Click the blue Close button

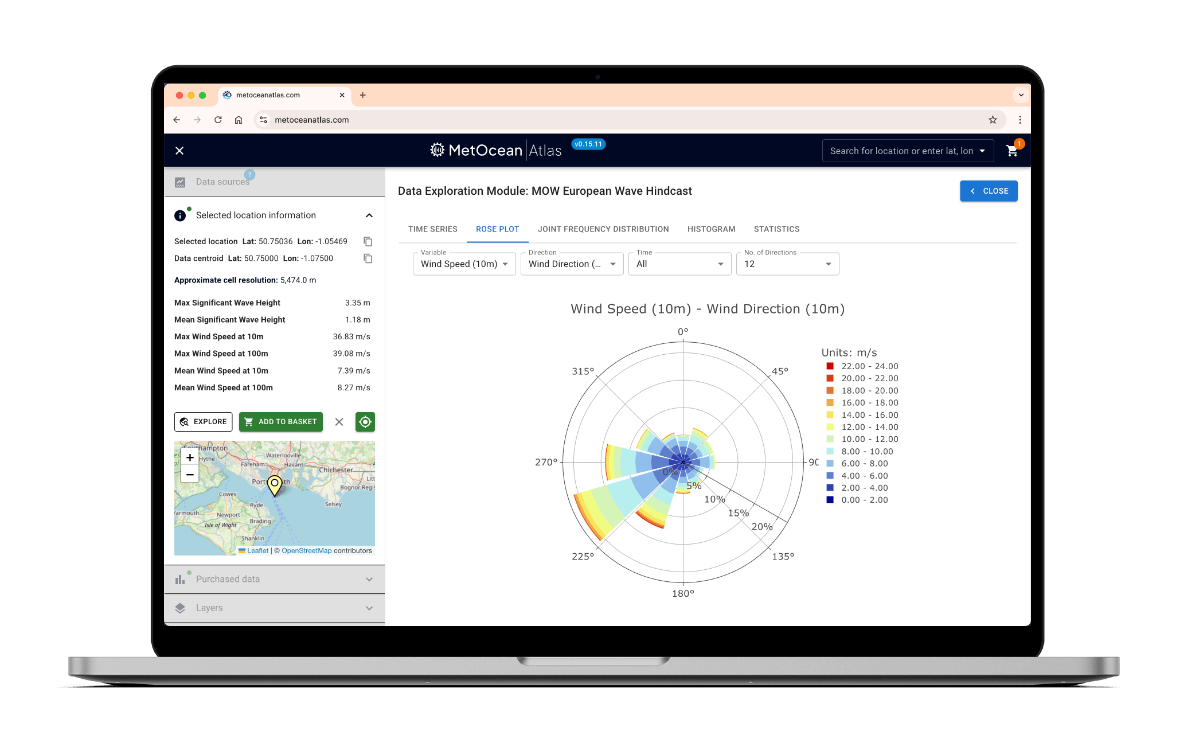click(x=988, y=191)
